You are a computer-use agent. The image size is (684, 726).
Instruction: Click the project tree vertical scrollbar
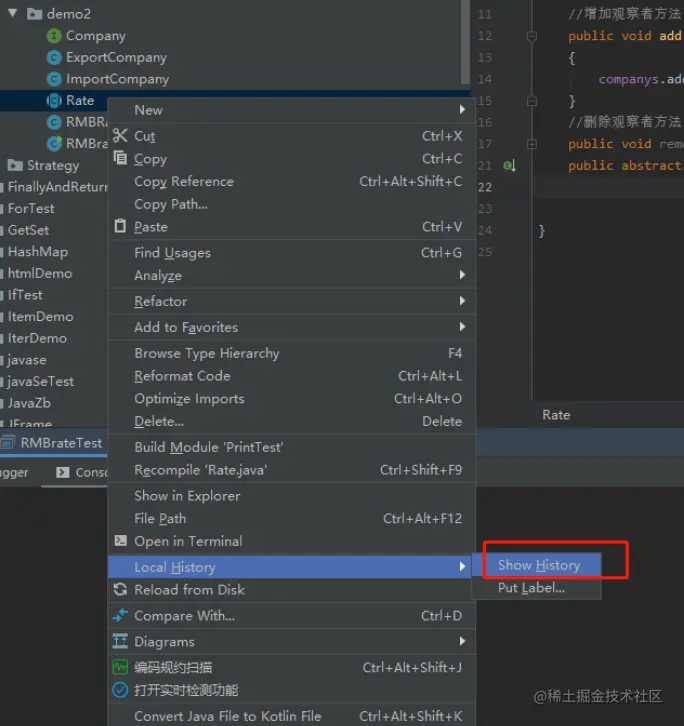point(465,42)
